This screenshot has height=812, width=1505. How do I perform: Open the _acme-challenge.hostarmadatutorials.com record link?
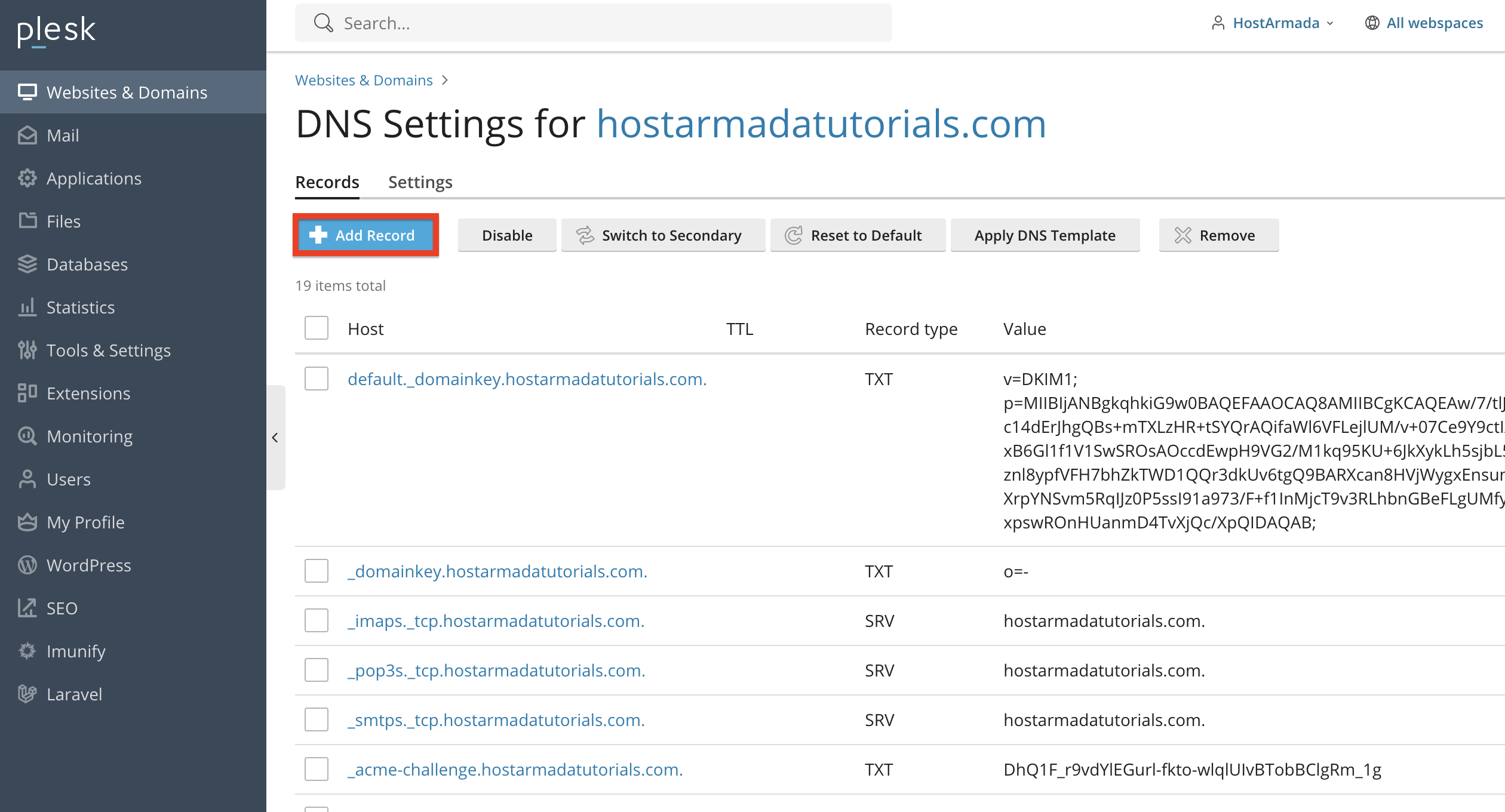point(515,770)
